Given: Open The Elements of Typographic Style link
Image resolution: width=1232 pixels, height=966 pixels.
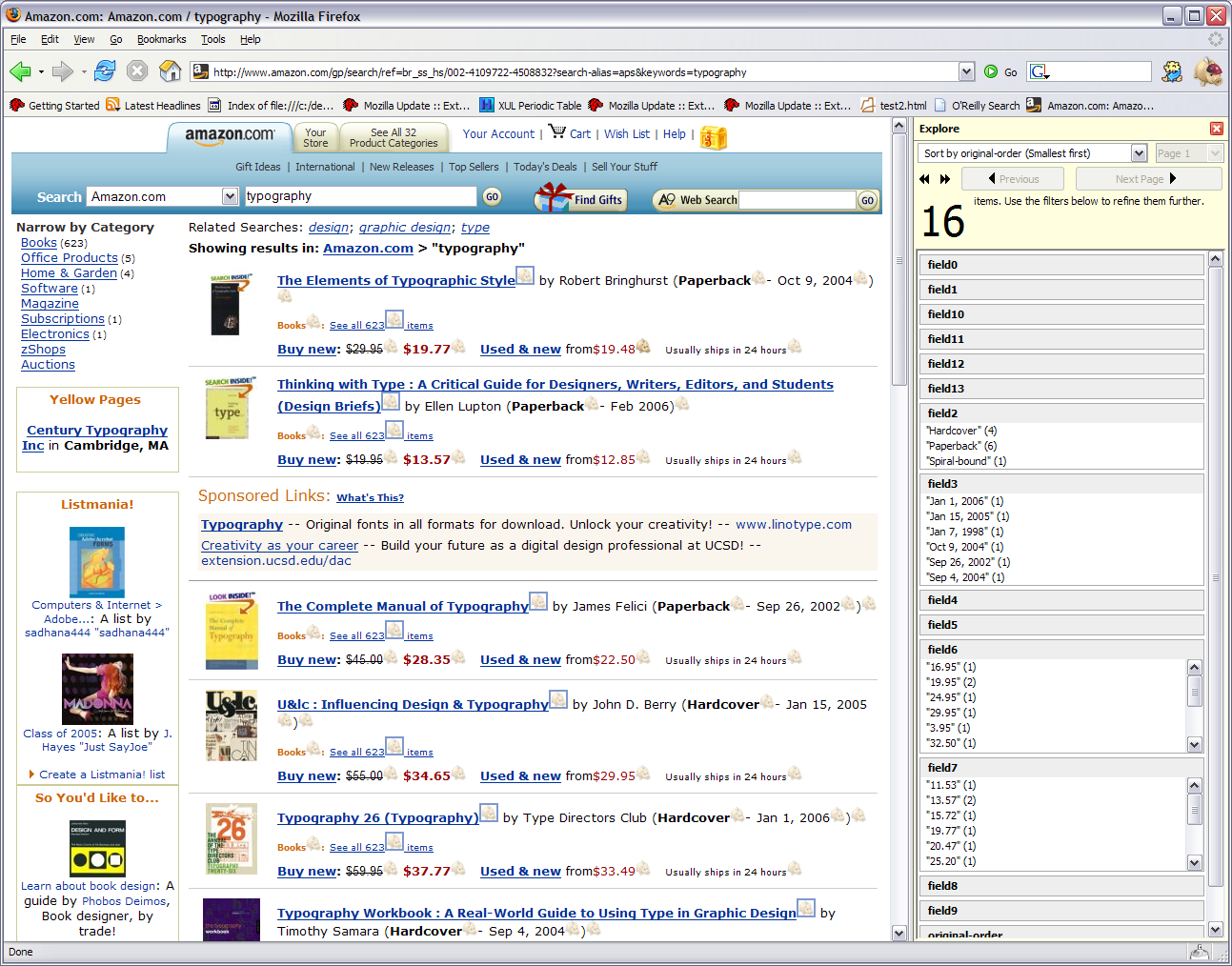Looking at the screenshot, I should click(x=395, y=280).
